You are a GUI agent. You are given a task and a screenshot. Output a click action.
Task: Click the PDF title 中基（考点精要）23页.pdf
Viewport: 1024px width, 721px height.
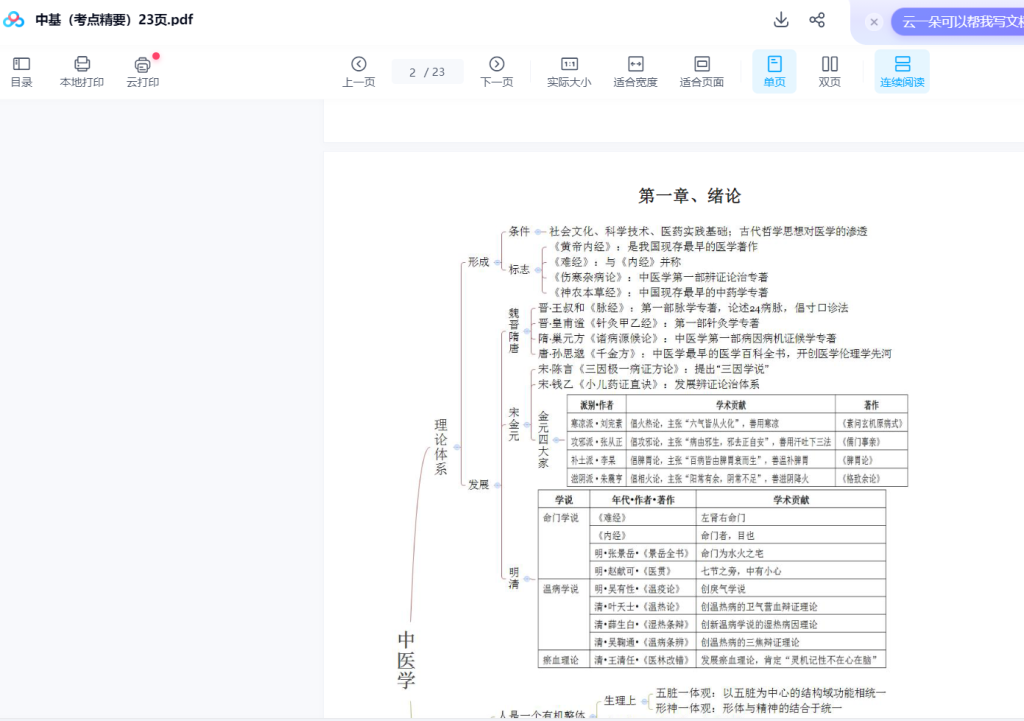[x=114, y=19]
